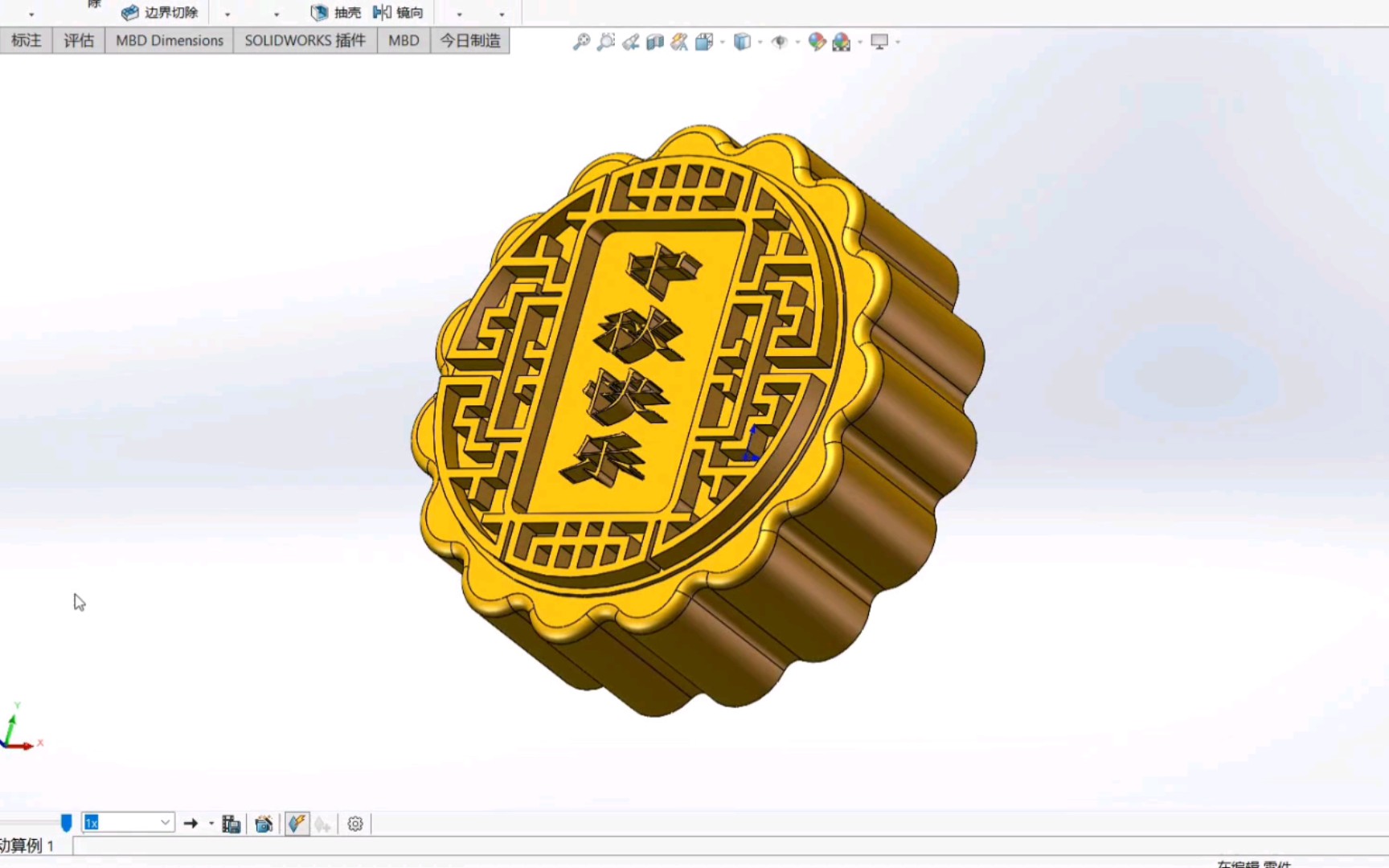Image resolution: width=1389 pixels, height=868 pixels.
Task: Click Save Animation film icon
Action: [x=231, y=823]
